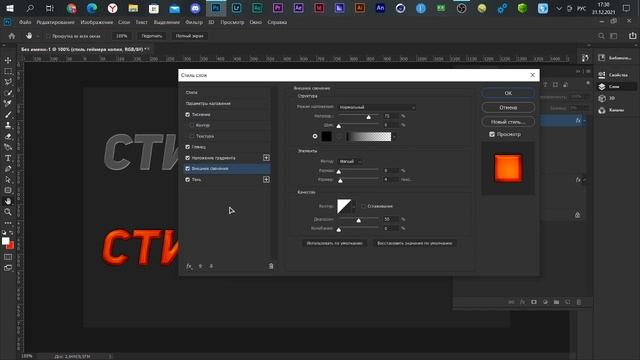Viewport: 640px width, 360px height.
Task: Confirm dialog with OK button
Action: [x=508, y=93]
